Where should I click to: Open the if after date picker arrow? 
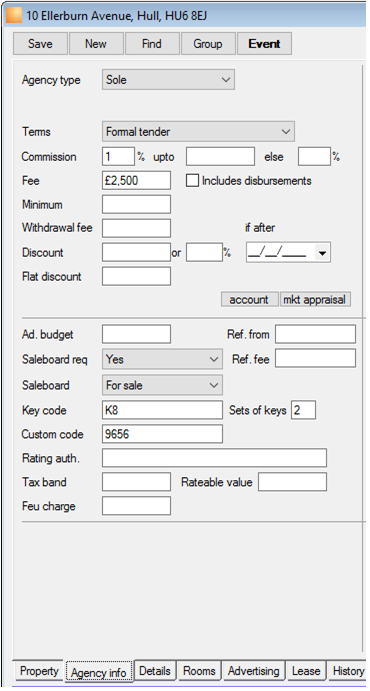coord(322,253)
